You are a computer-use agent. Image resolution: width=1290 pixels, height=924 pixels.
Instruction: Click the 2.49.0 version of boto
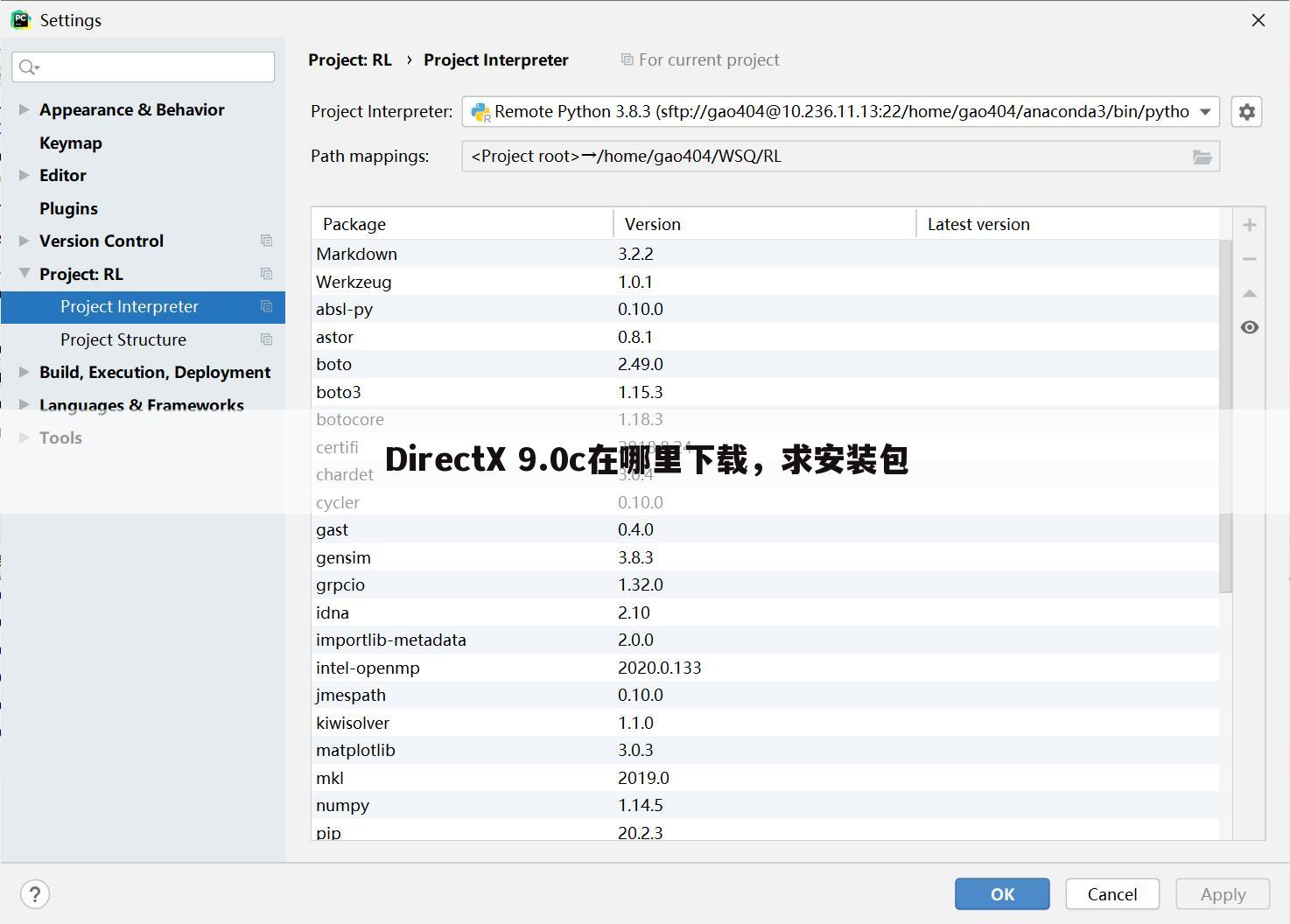(641, 364)
